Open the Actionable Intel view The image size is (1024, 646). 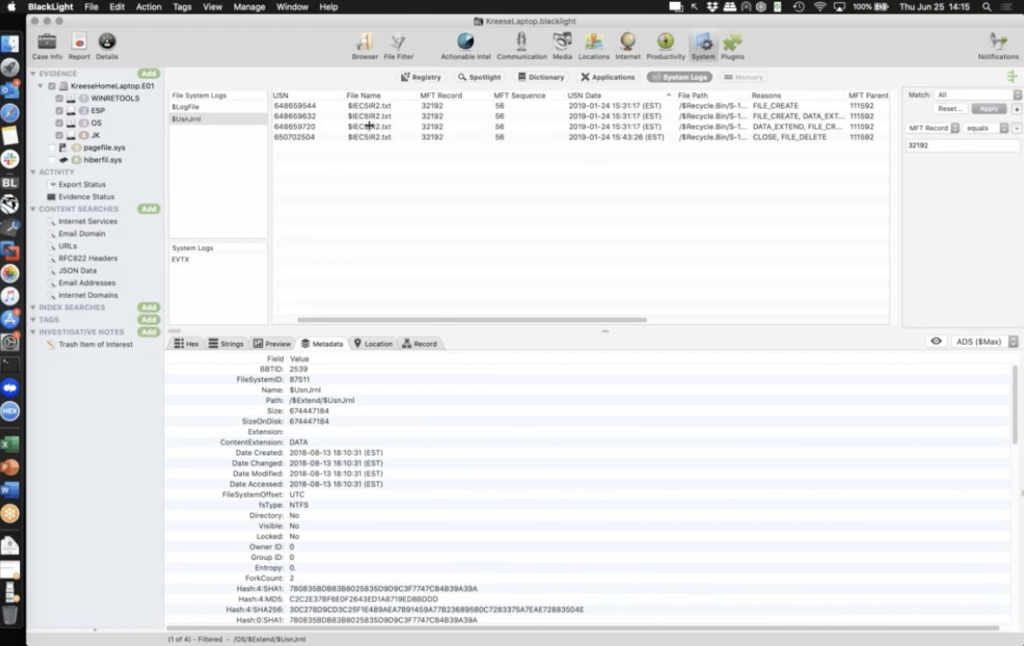(465, 46)
